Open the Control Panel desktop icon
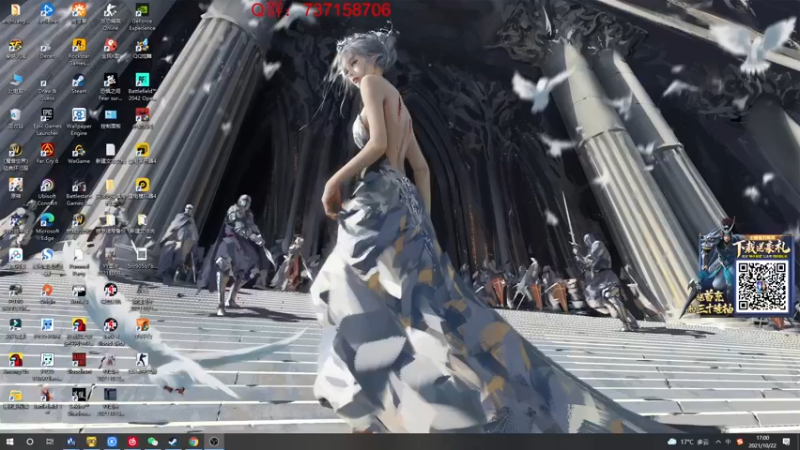The width and height of the screenshot is (800, 450). click(x=110, y=118)
